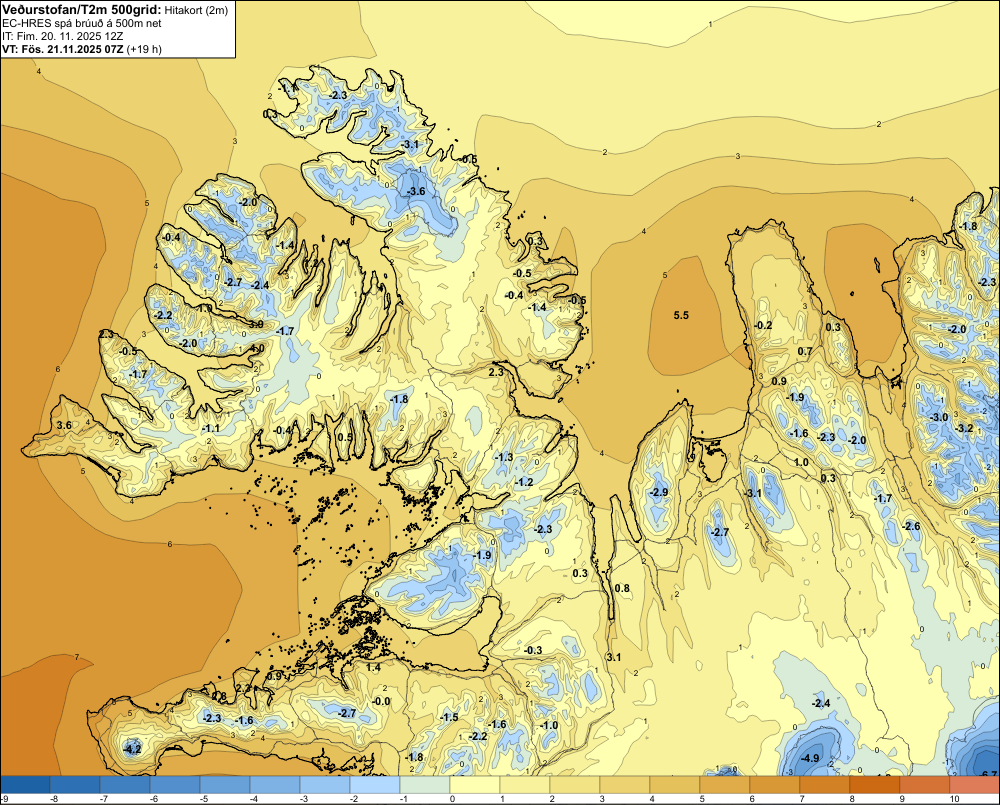1000x805 pixels.
Task: Click the legend tick label "-9"
Action: point(4,799)
